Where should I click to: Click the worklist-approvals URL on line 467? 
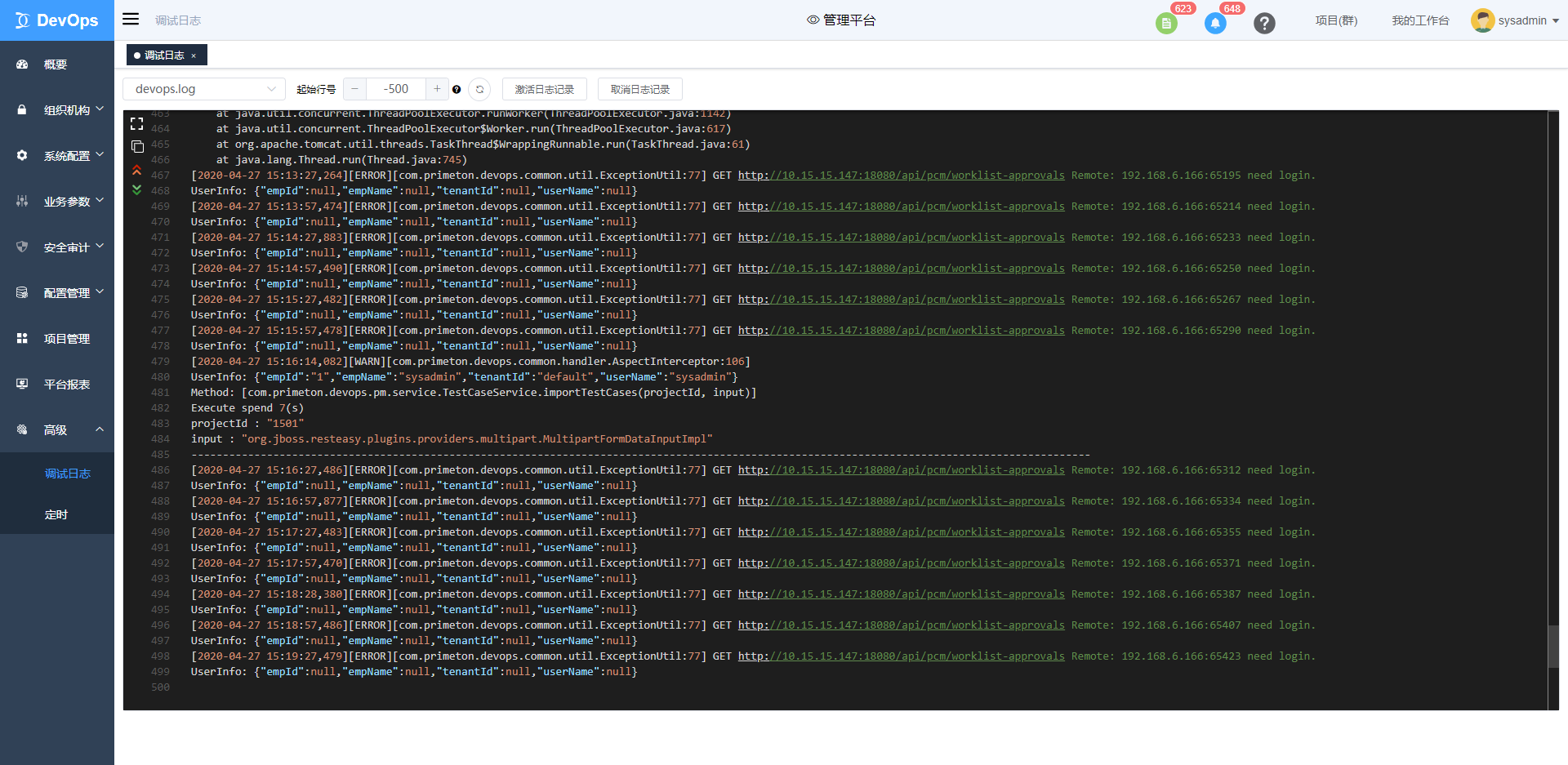coord(902,176)
